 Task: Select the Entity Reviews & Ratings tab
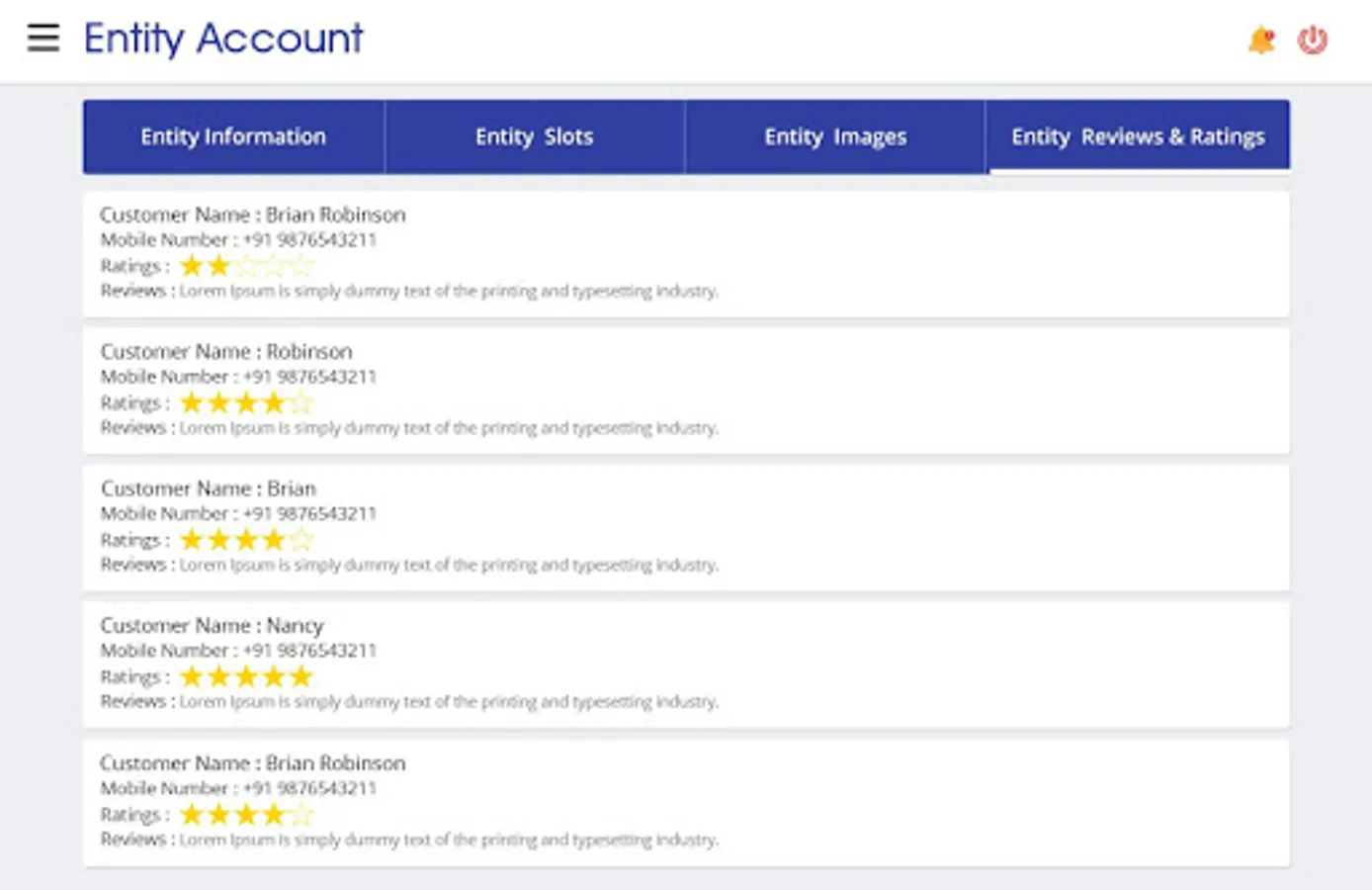(x=1138, y=136)
